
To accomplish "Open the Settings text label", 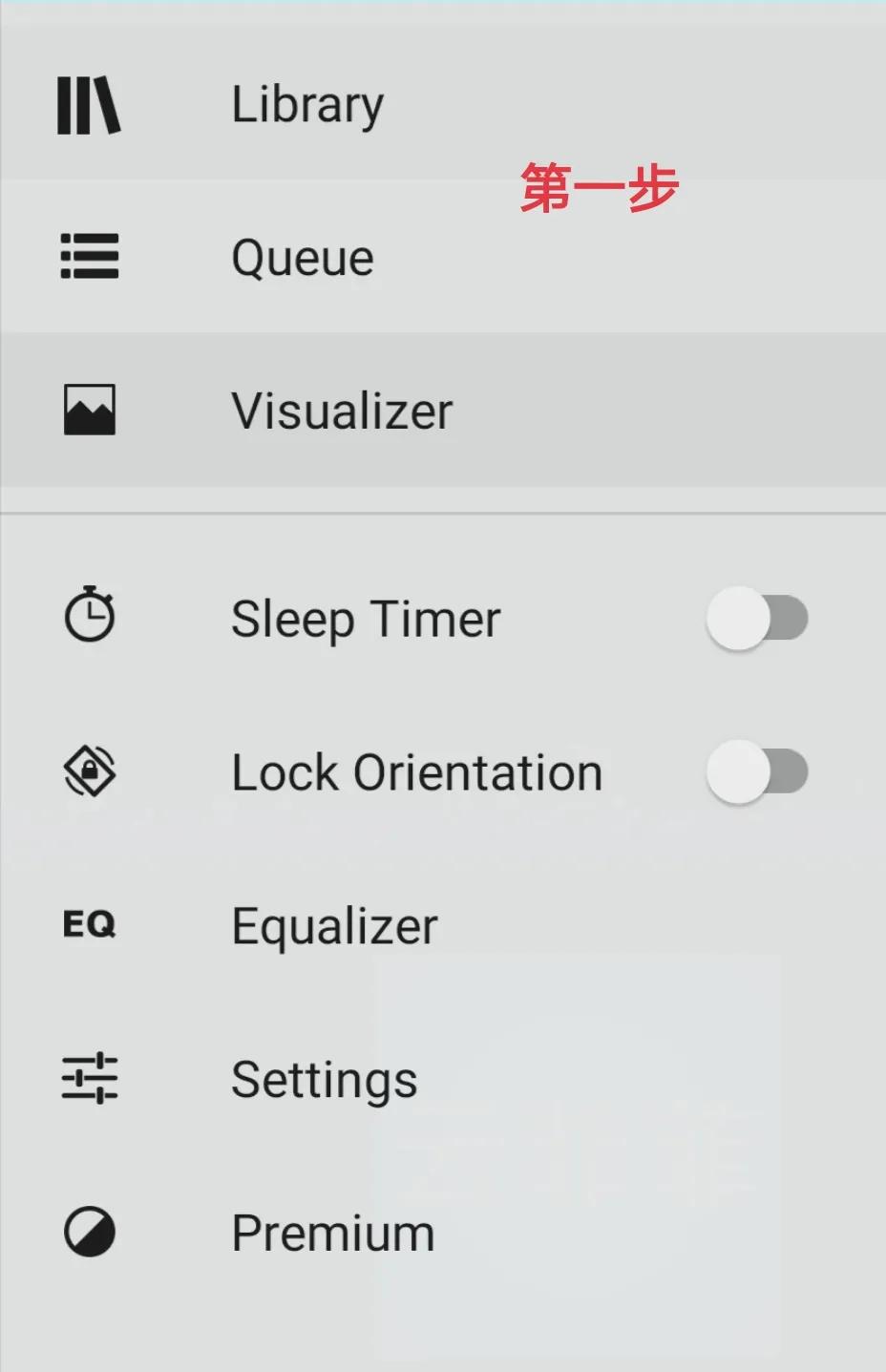I will coord(325,1080).
